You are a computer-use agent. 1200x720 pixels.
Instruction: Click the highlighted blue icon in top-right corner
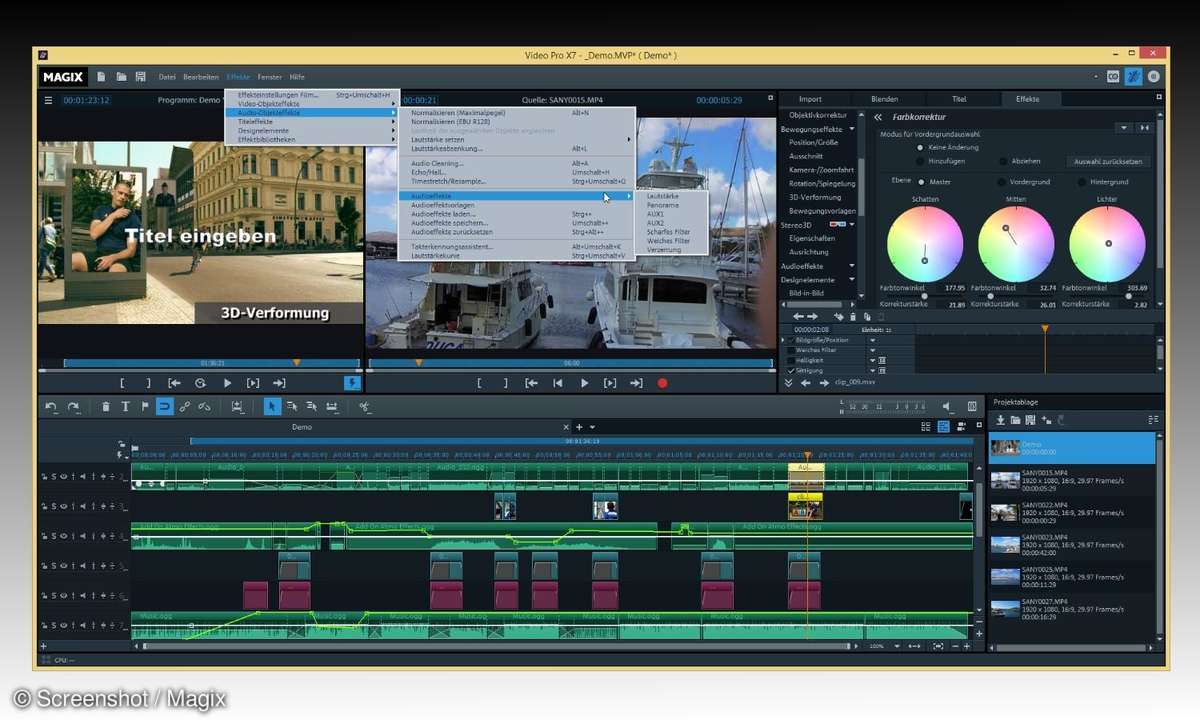1133,76
